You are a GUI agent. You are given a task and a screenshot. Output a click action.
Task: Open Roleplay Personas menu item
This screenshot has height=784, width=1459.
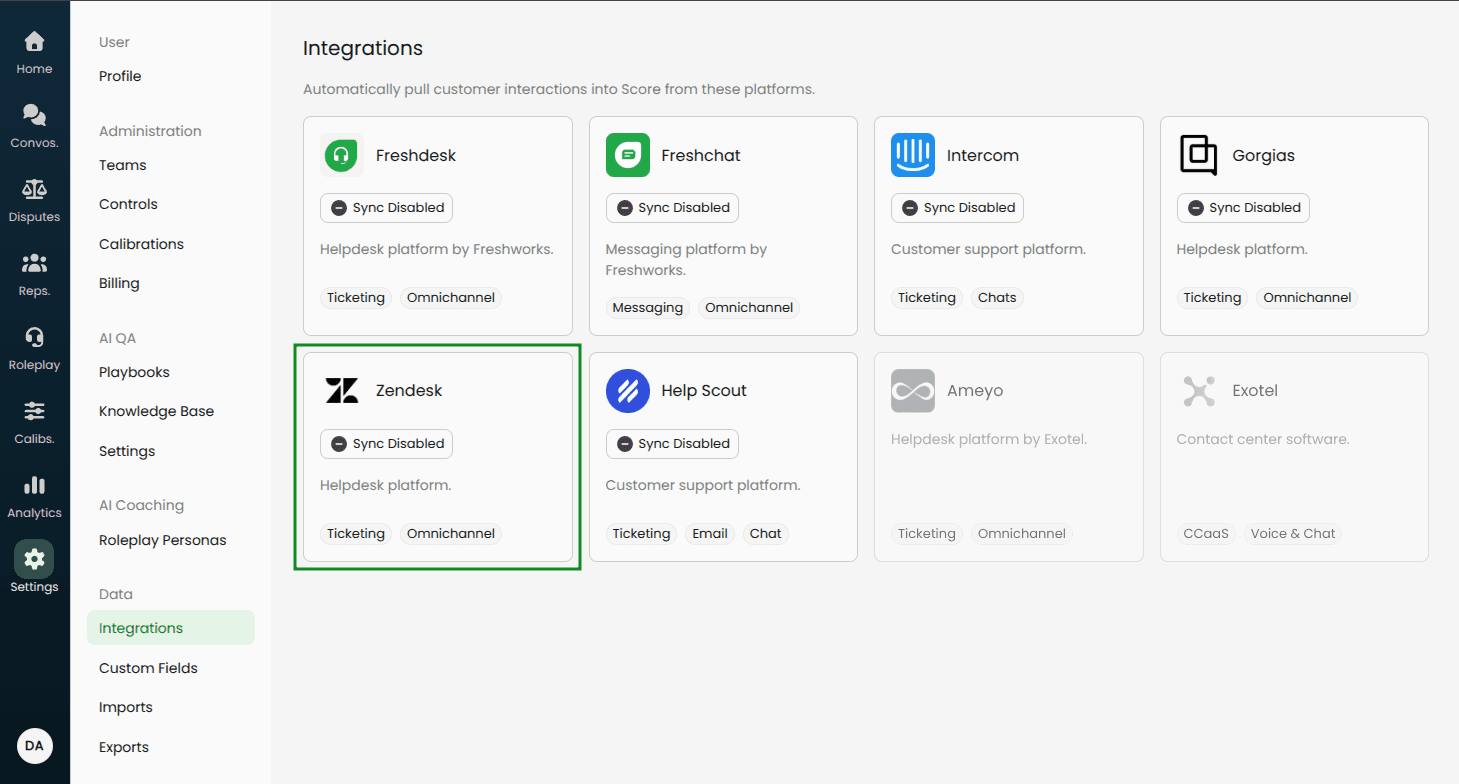click(x=162, y=540)
